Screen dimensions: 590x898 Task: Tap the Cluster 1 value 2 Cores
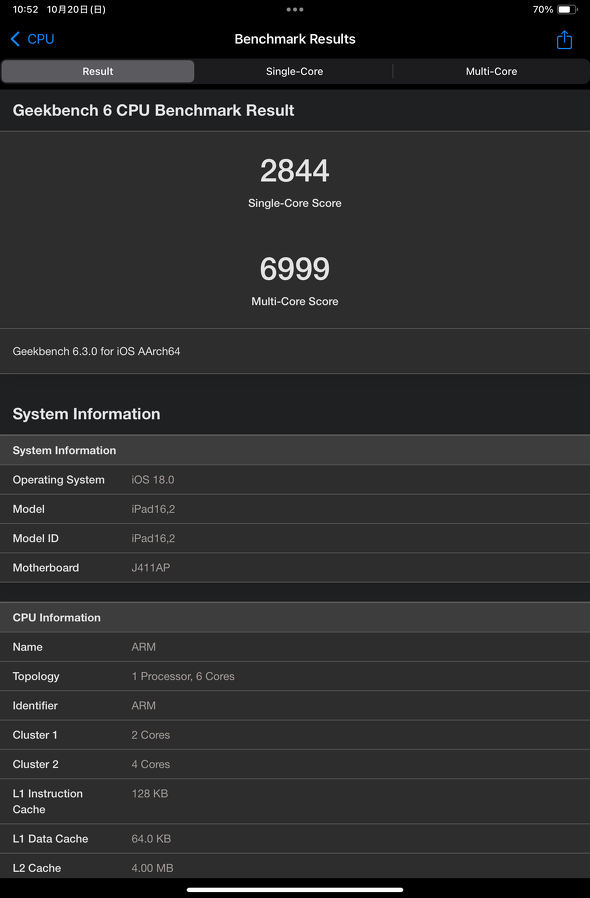[x=151, y=735]
